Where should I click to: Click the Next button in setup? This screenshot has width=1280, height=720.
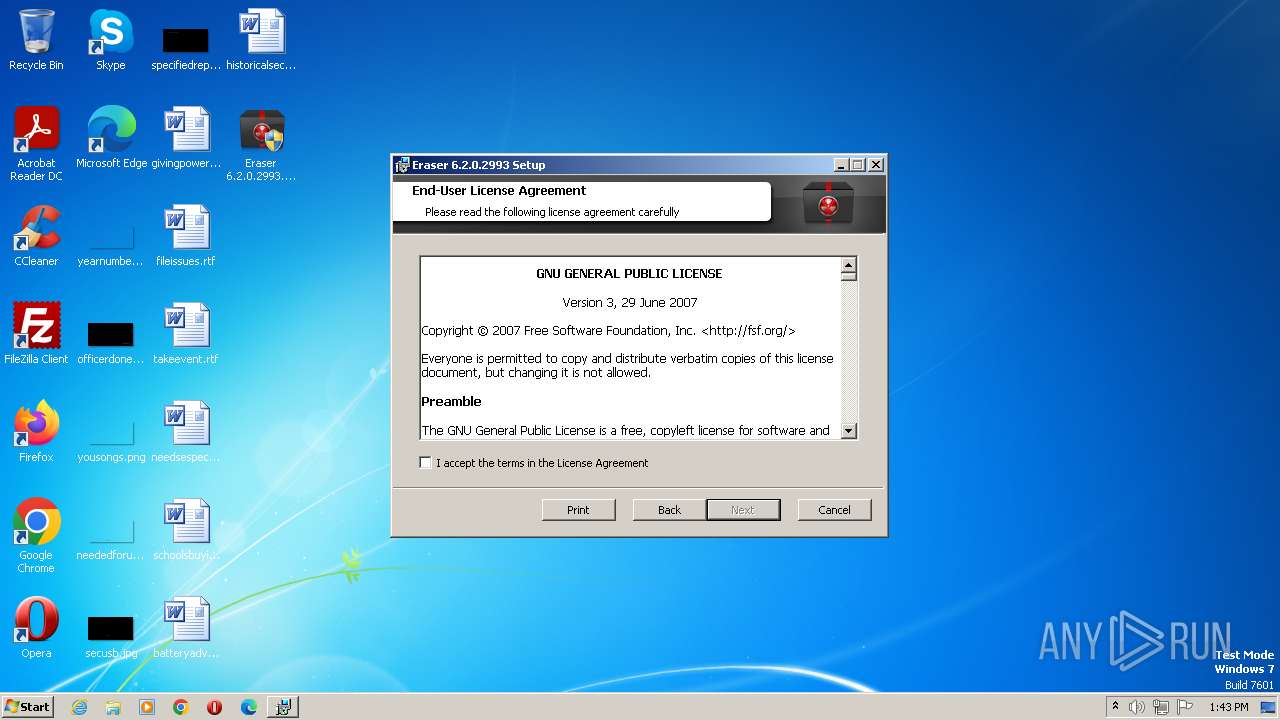pyautogui.click(x=743, y=510)
